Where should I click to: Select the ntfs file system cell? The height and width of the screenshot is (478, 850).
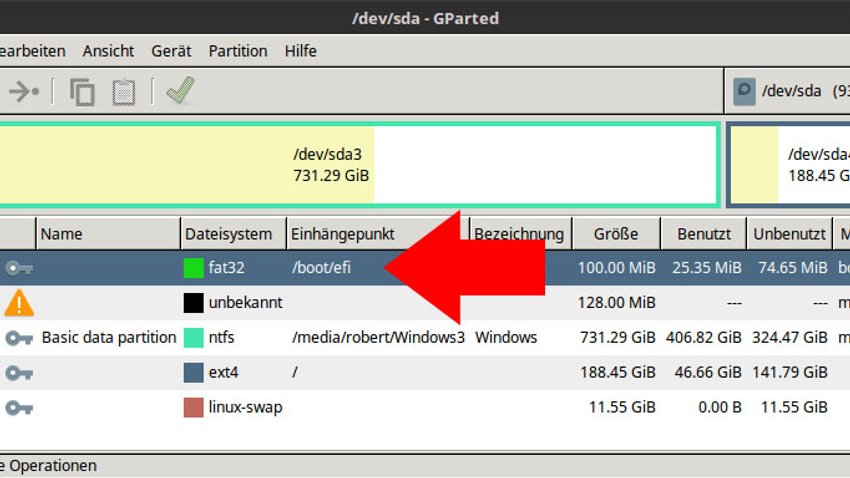(x=222, y=338)
